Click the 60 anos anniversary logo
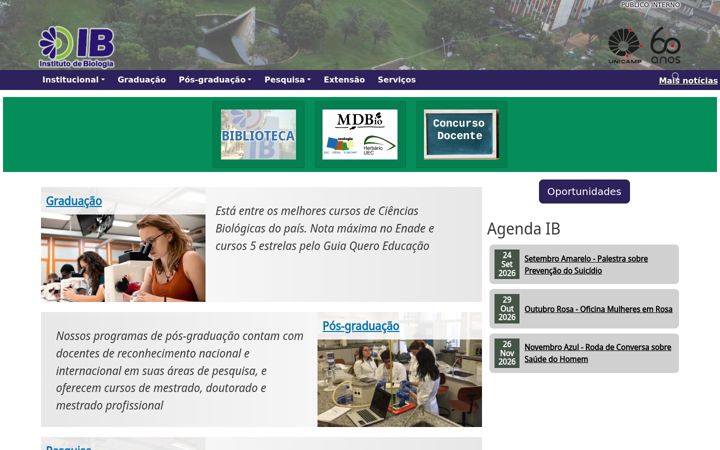 coord(665,45)
